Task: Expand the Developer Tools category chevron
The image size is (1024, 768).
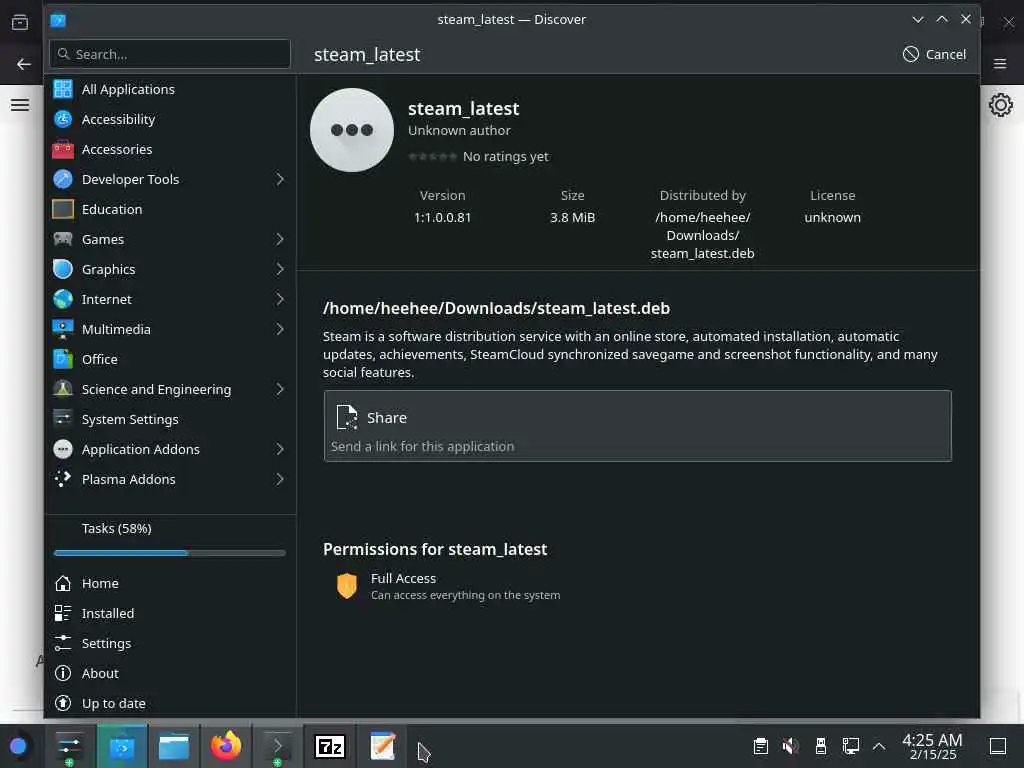Action: click(280, 179)
